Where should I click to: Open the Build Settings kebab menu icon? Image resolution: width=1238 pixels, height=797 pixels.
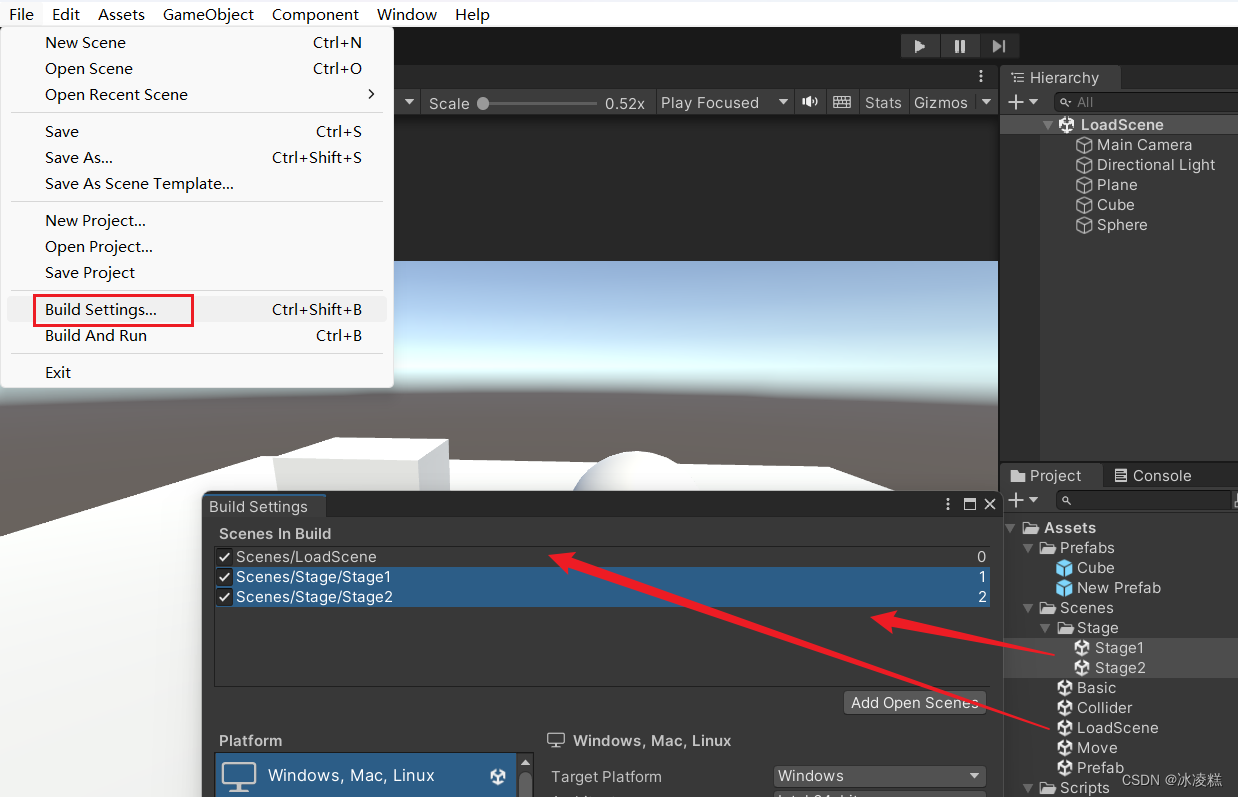[947, 505]
